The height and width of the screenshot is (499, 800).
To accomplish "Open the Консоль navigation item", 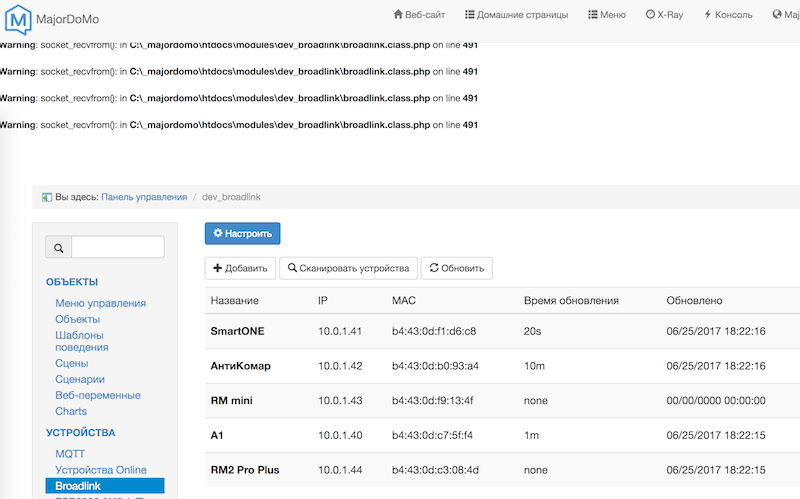I will click(728, 15).
